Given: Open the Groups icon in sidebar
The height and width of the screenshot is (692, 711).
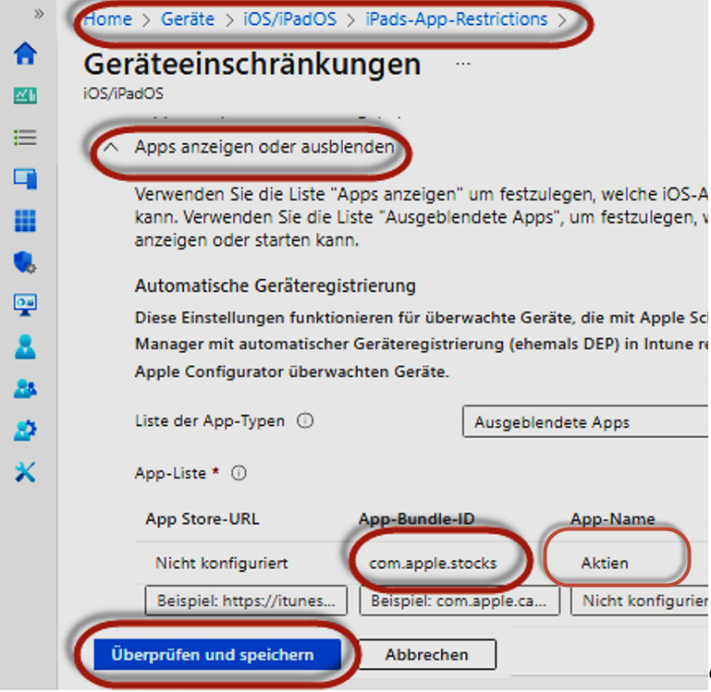Looking at the screenshot, I should (25, 389).
